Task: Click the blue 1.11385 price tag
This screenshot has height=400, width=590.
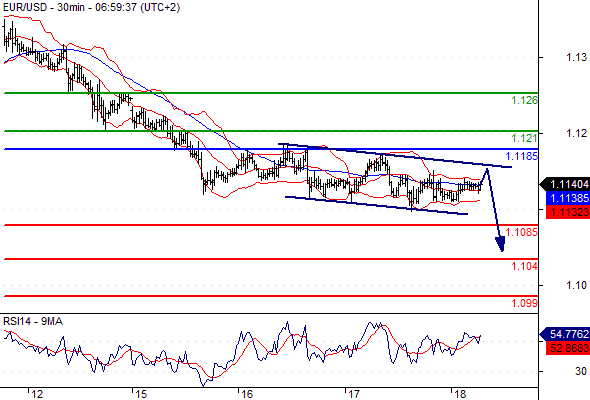Action: 568,198
